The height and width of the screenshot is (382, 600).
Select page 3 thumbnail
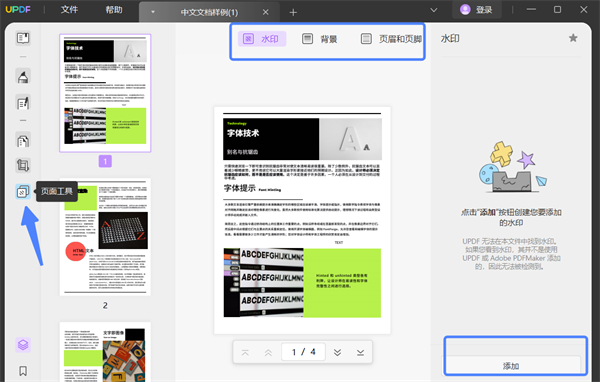click(105, 352)
